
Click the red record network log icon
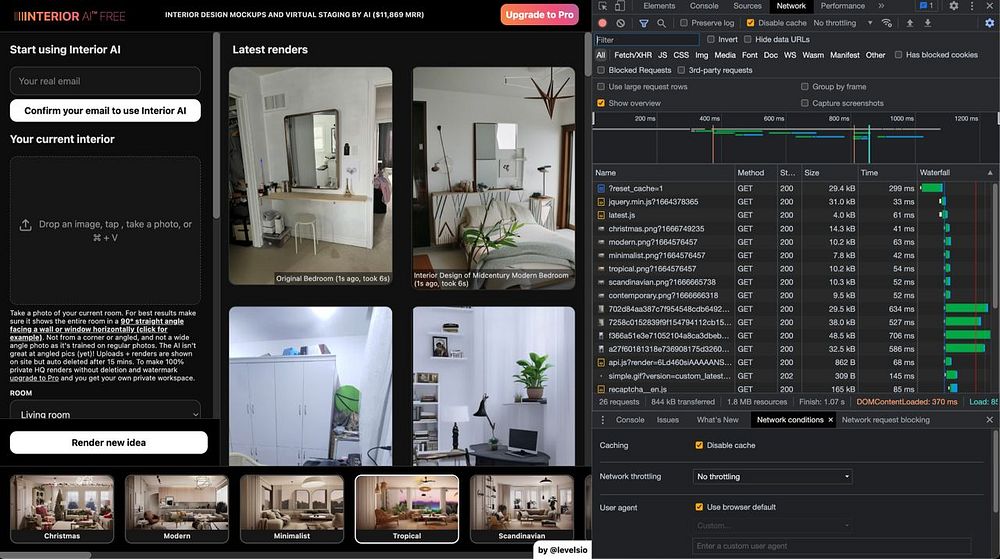[602, 23]
